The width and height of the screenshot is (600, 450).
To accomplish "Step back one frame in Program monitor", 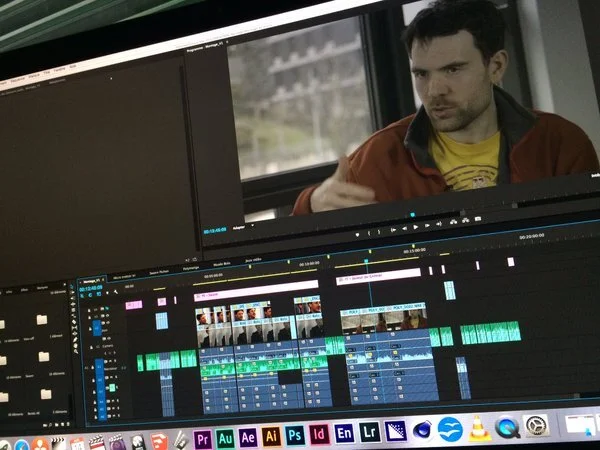I will click(x=405, y=228).
